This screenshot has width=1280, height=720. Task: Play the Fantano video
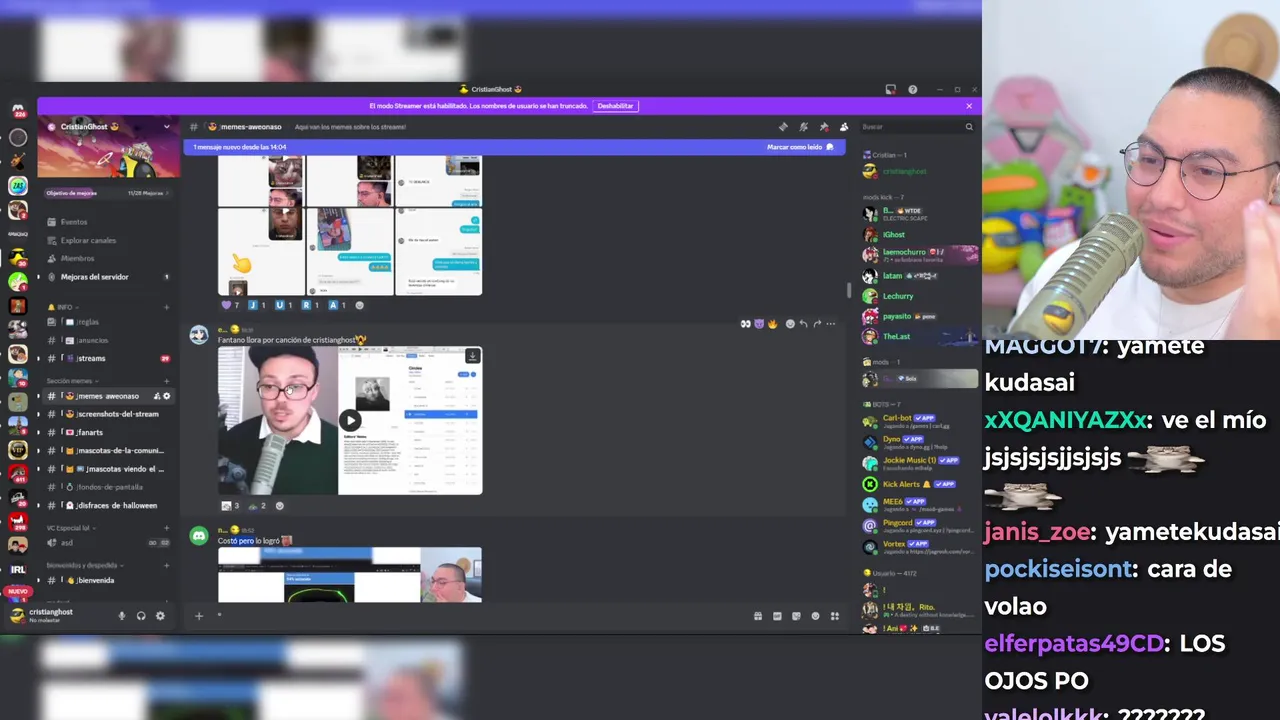click(x=349, y=421)
